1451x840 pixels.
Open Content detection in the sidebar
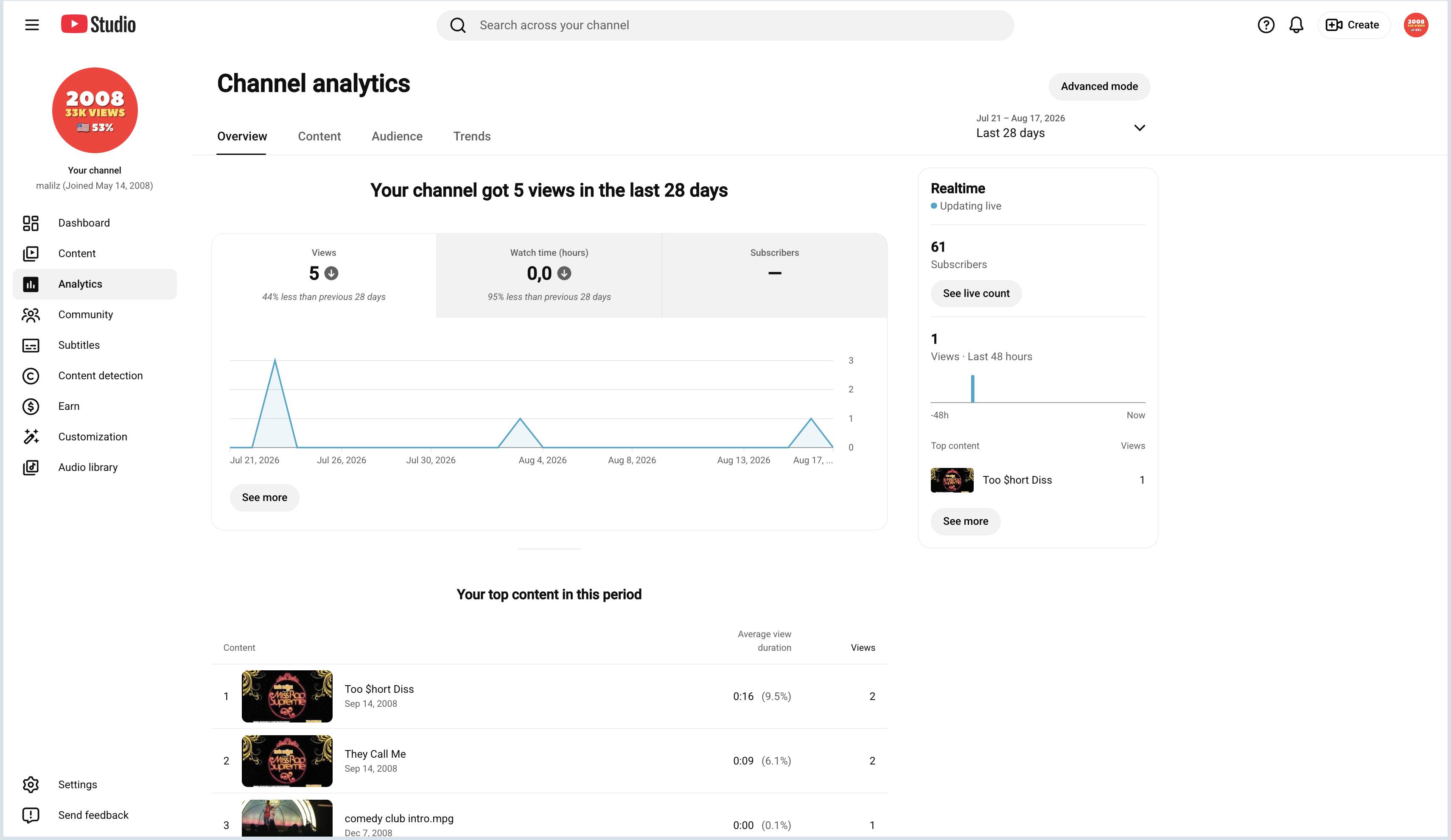point(95,376)
